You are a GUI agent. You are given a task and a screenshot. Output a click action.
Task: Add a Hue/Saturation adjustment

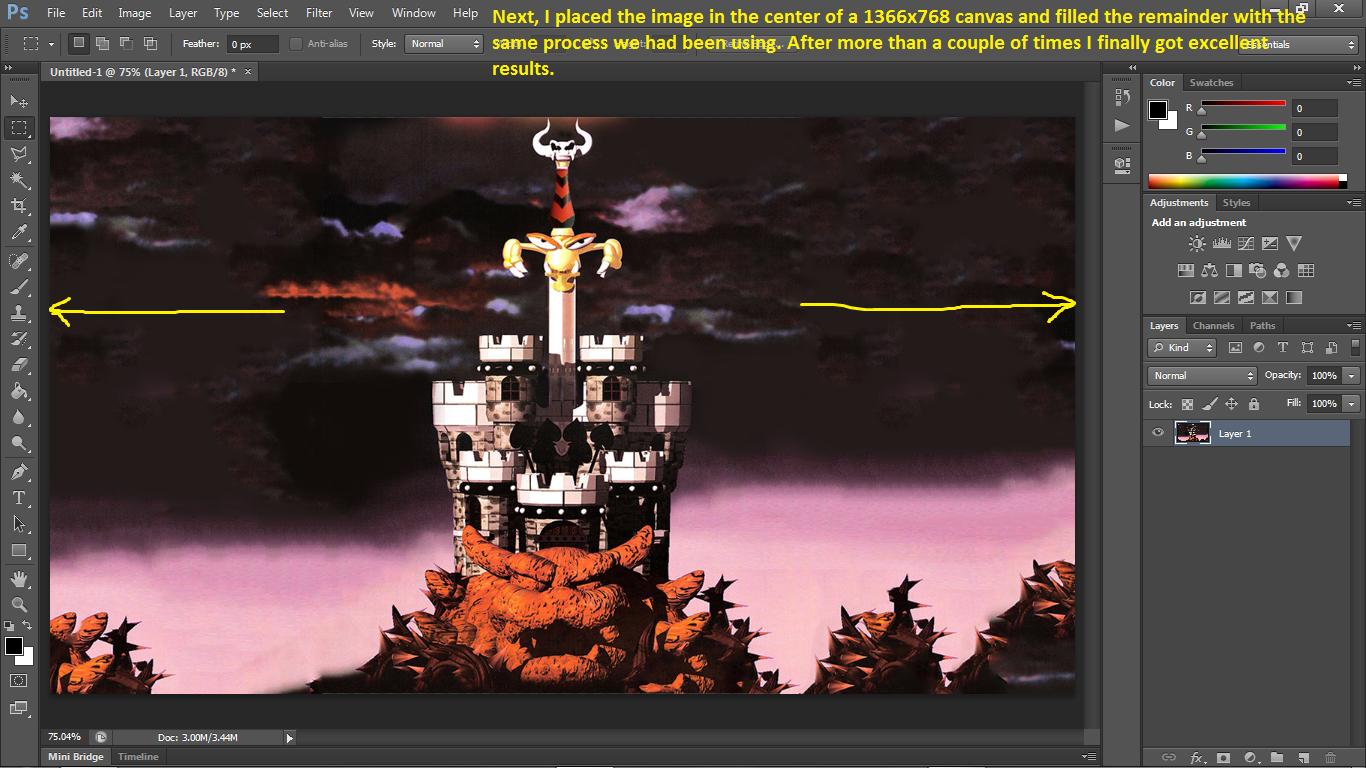[1186, 270]
